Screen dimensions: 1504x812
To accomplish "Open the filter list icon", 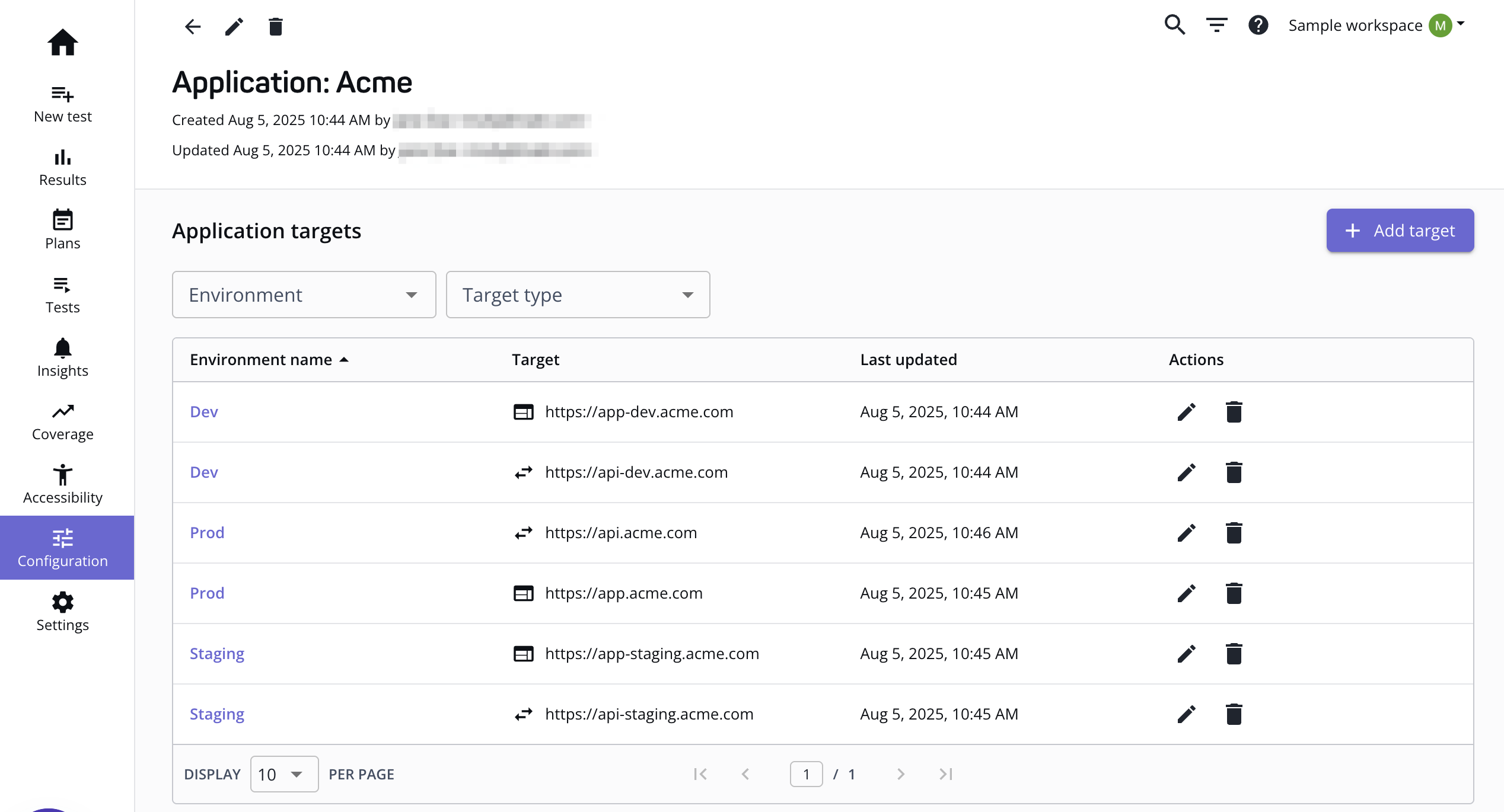I will click(1216, 25).
